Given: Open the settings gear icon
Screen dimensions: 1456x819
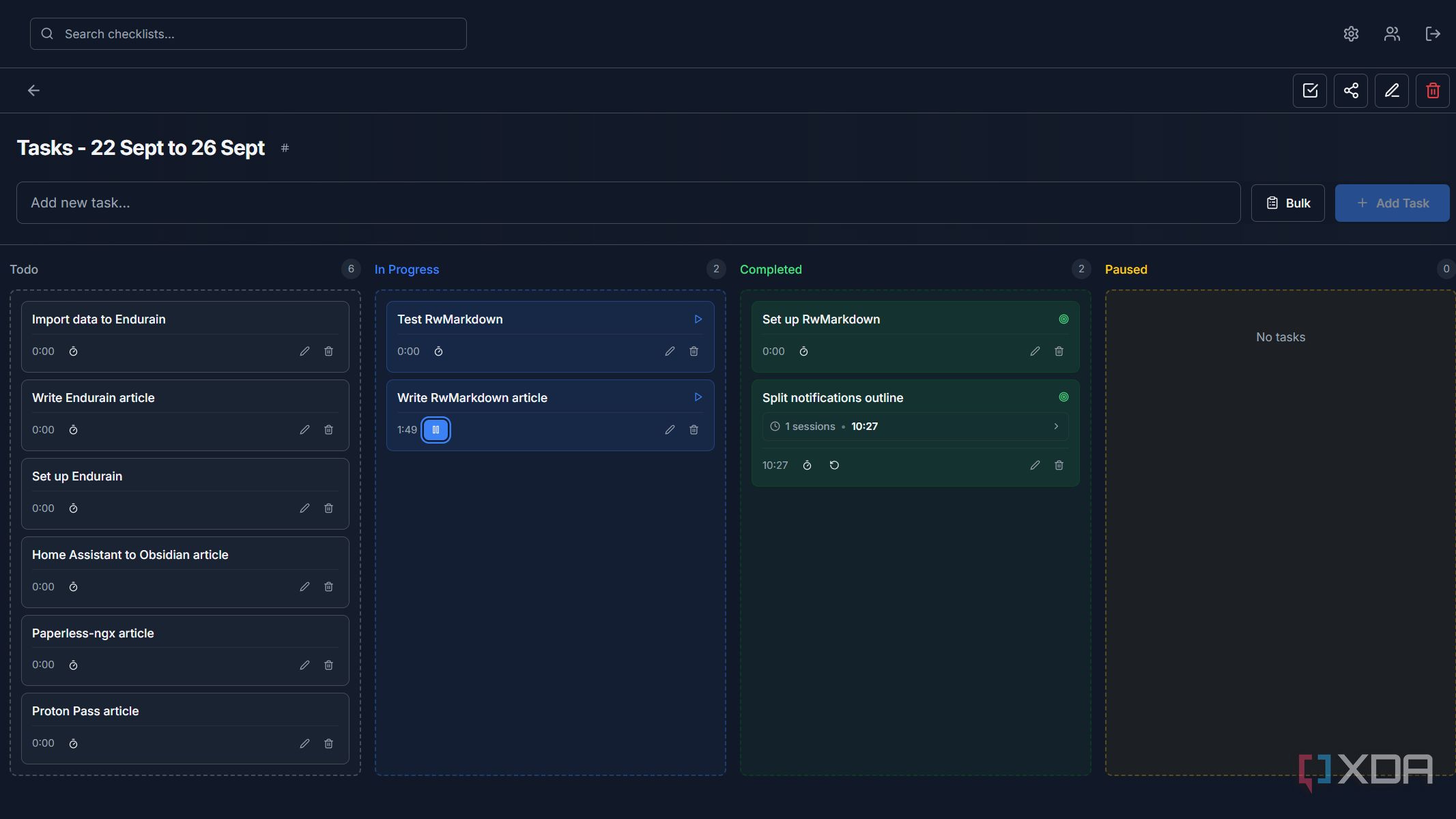Looking at the screenshot, I should (x=1351, y=34).
